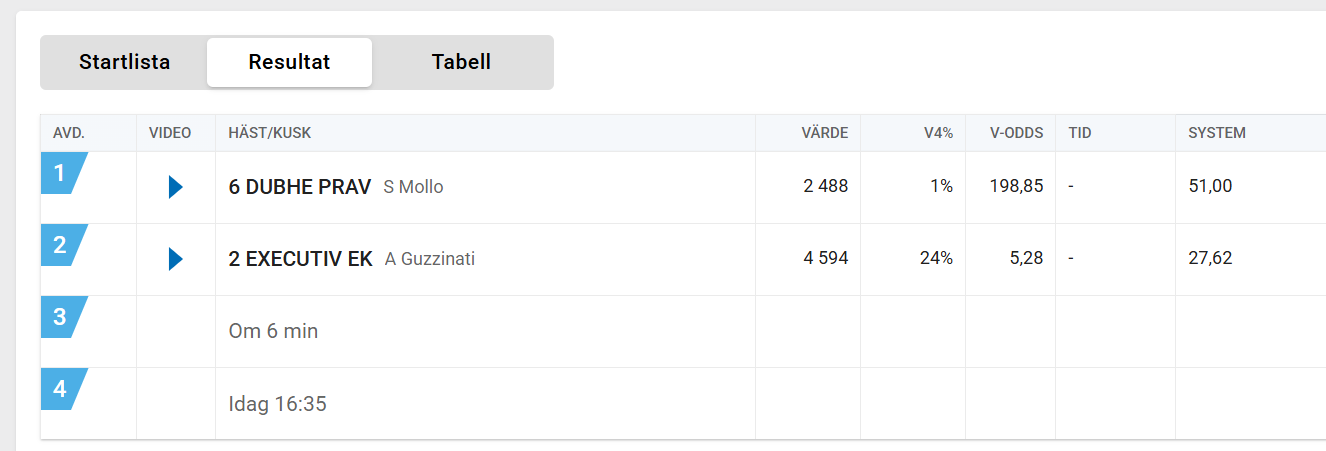Select the AVD. 4 leg badge

62,389
